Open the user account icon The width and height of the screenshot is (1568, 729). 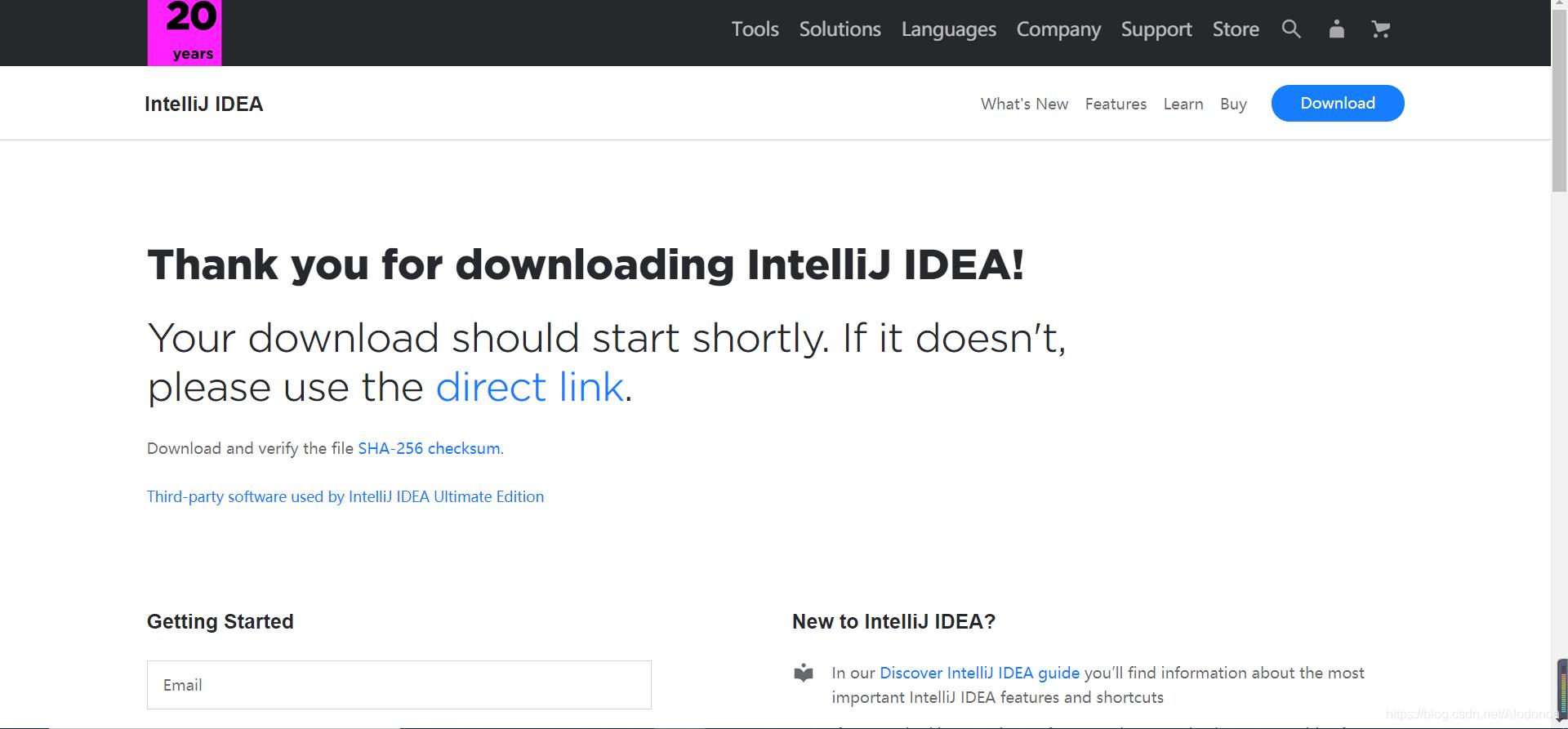click(x=1336, y=29)
